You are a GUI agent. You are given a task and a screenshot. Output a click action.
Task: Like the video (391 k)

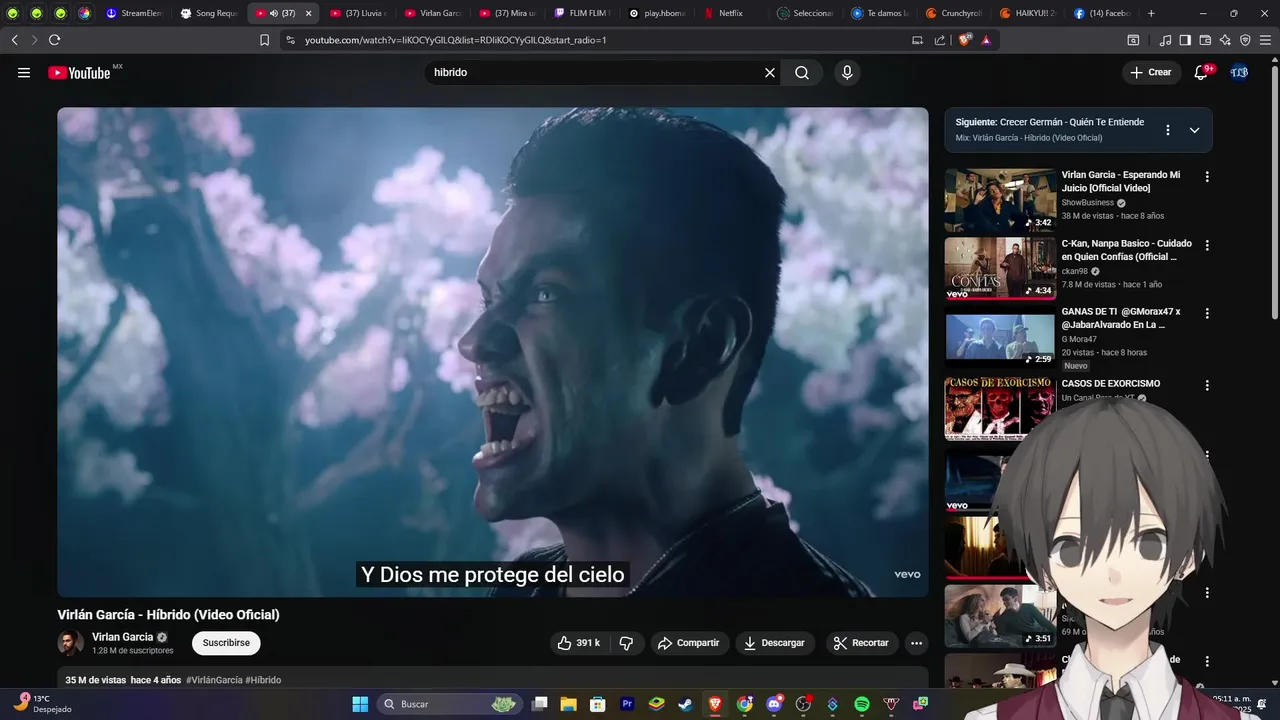pos(578,643)
